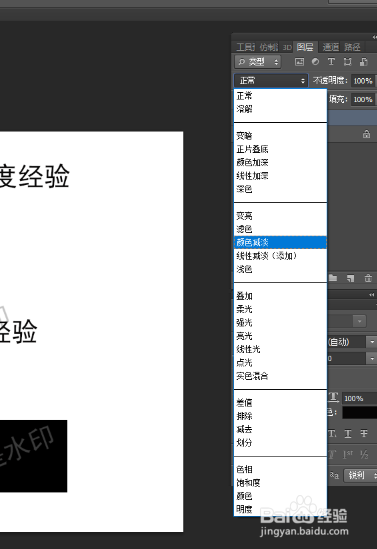Switch to the 路径 tab

[x=352, y=47]
